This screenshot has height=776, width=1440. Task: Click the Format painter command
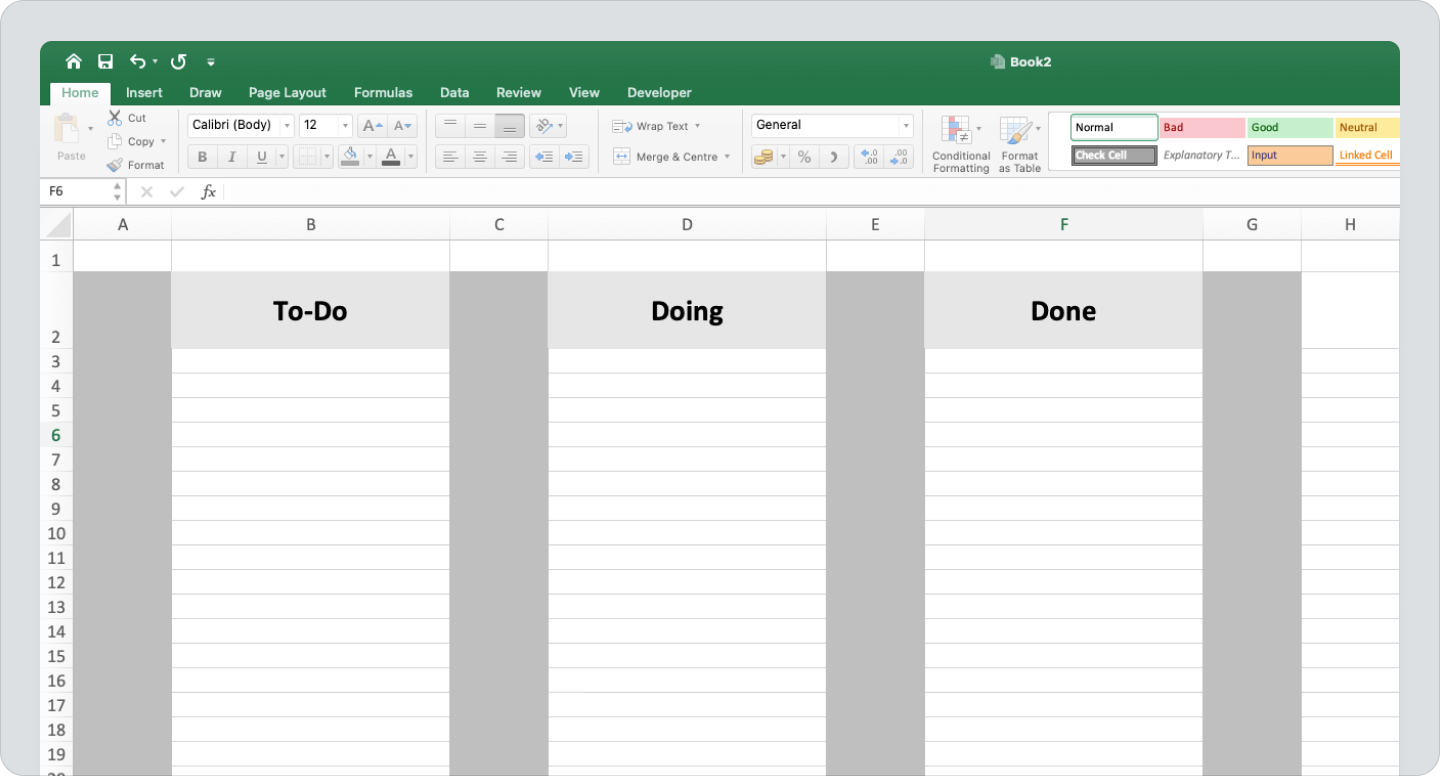pyautogui.click(x=140, y=164)
